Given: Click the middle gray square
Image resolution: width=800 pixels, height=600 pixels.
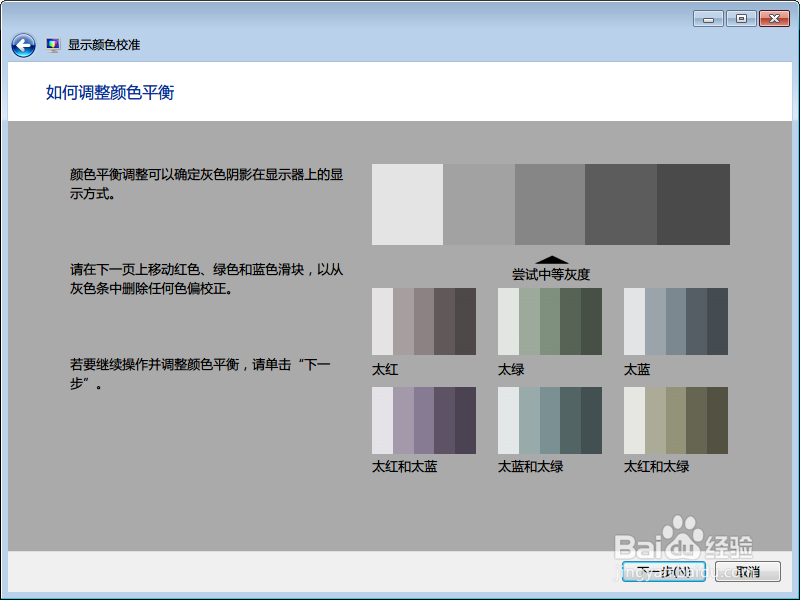Looking at the screenshot, I should click(x=548, y=203).
